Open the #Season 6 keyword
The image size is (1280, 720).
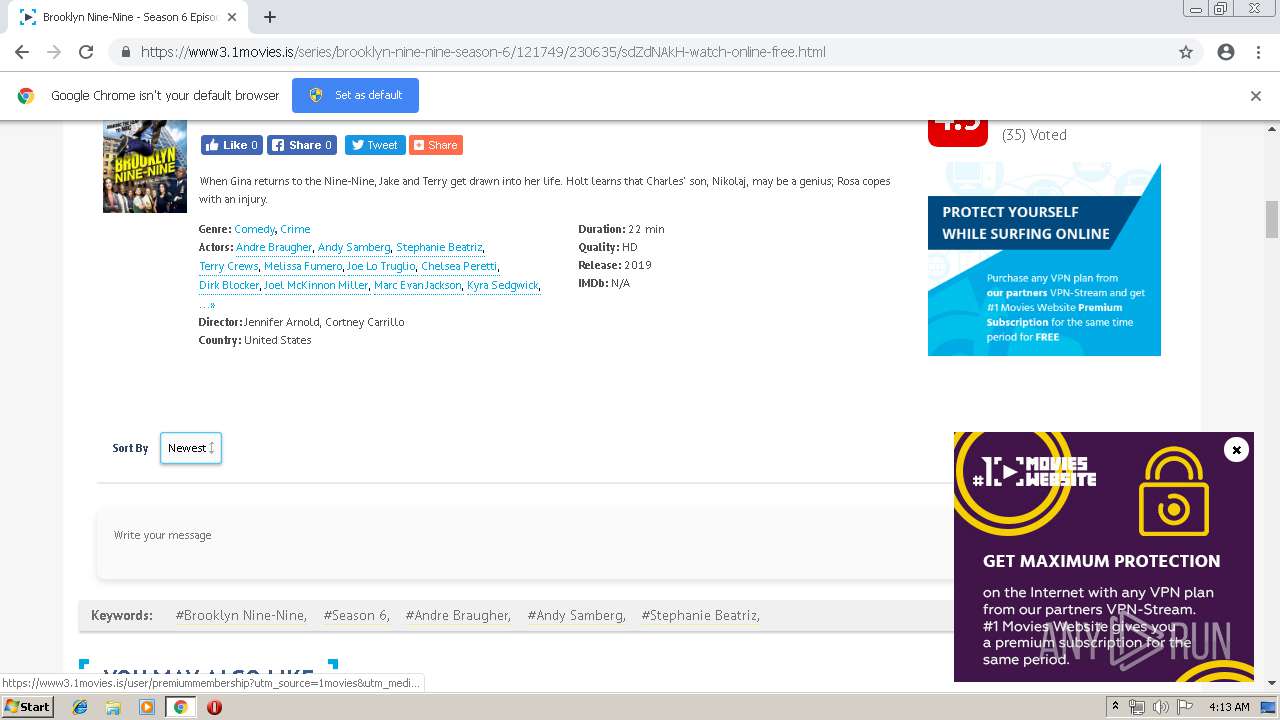356,615
